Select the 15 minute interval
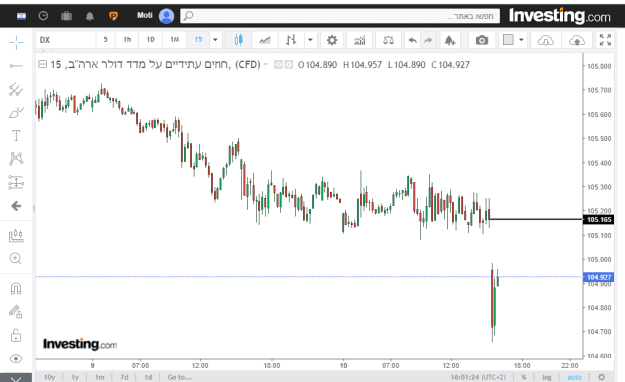 198,39
